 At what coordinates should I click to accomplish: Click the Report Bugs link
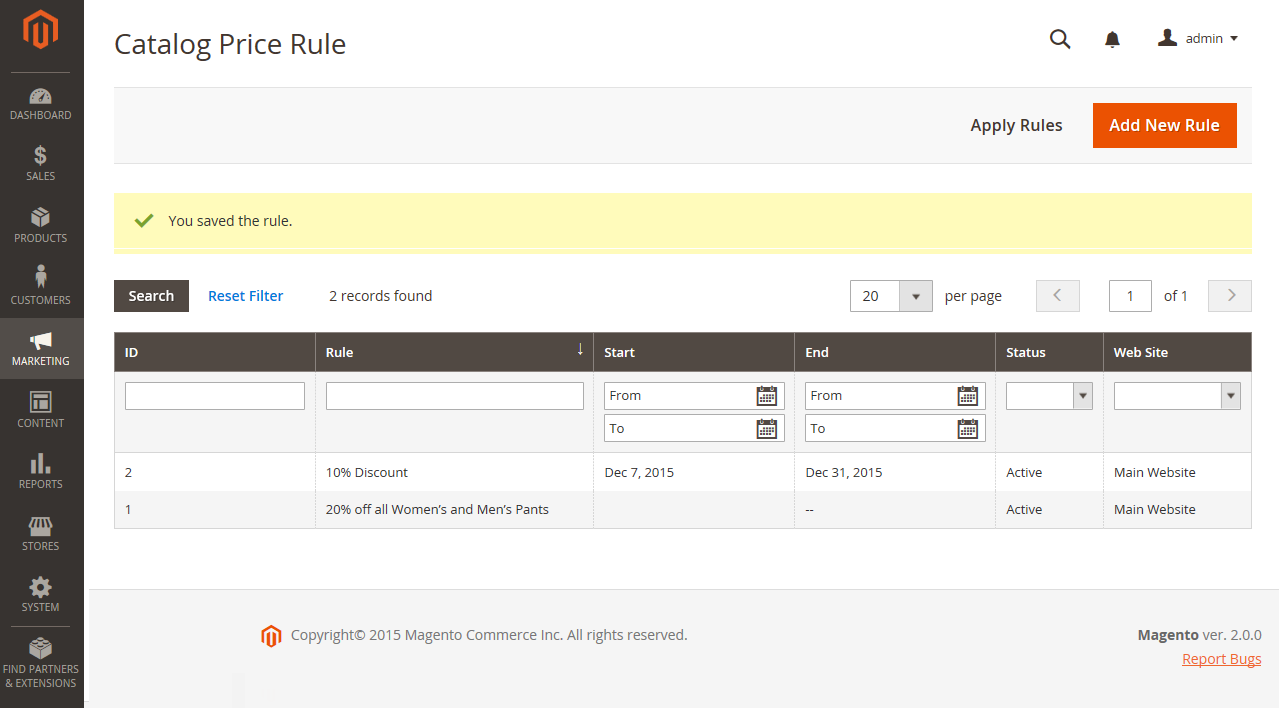click(x=1221, y=659)
